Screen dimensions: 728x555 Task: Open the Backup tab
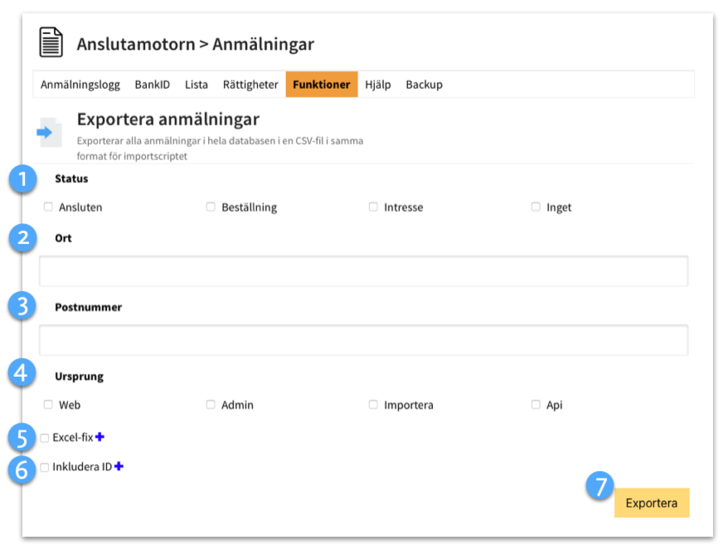click(424, 85)
